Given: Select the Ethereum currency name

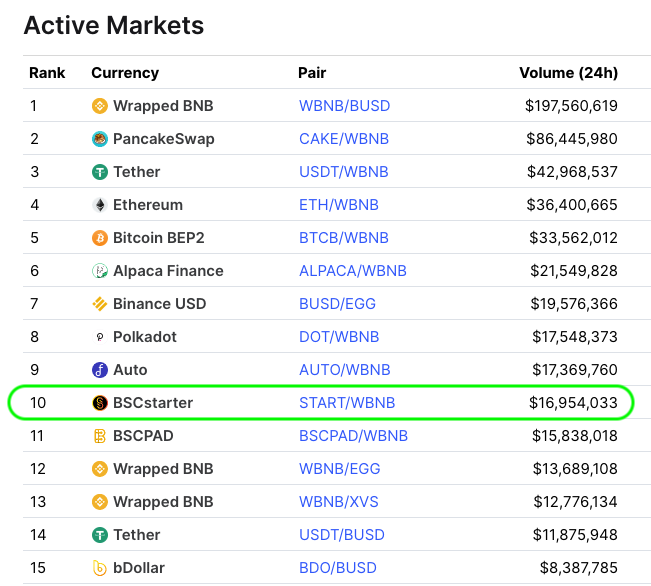Looking at the screenshot, I should tap(148, 205).
